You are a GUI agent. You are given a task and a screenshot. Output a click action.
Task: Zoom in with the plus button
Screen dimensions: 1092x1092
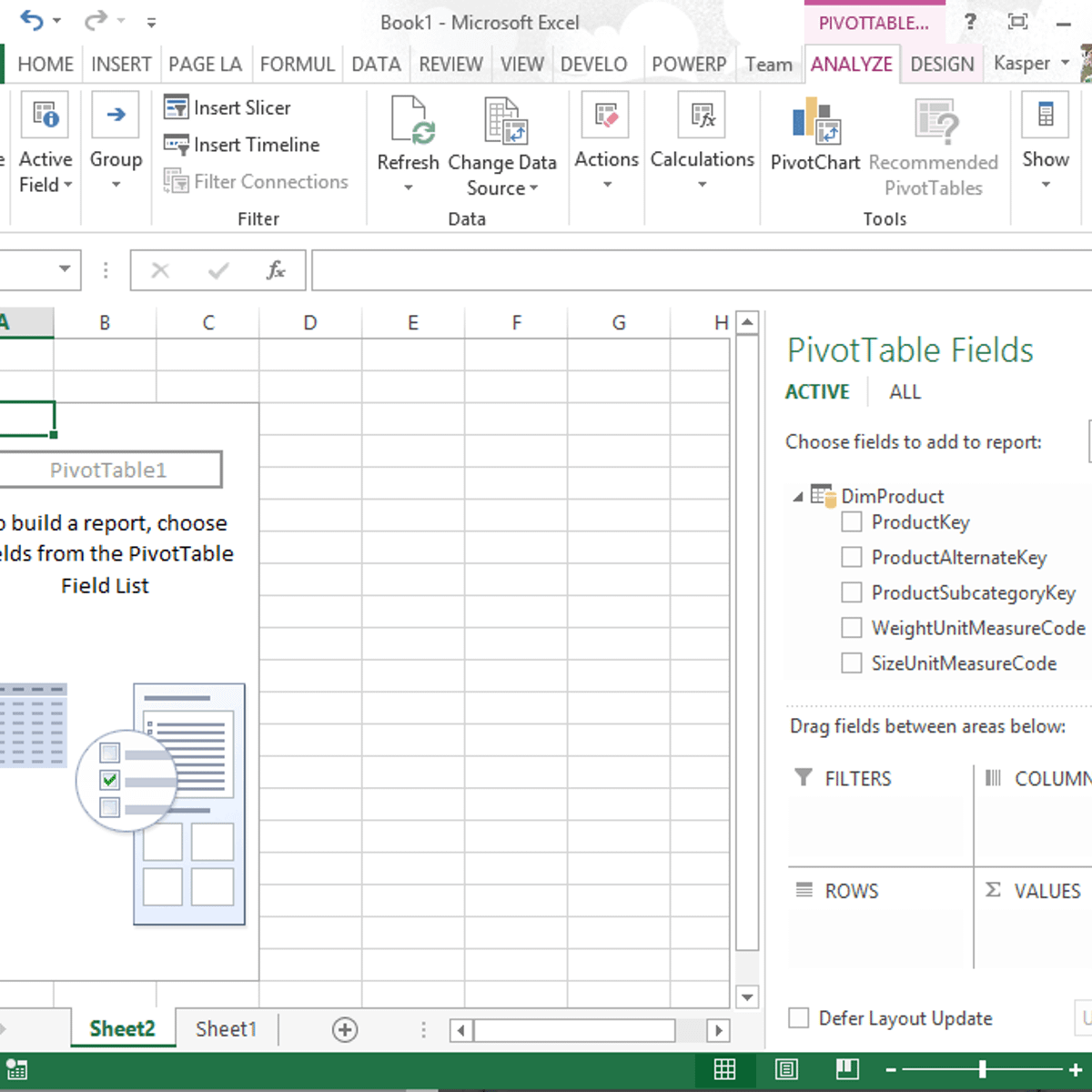1075,1070
